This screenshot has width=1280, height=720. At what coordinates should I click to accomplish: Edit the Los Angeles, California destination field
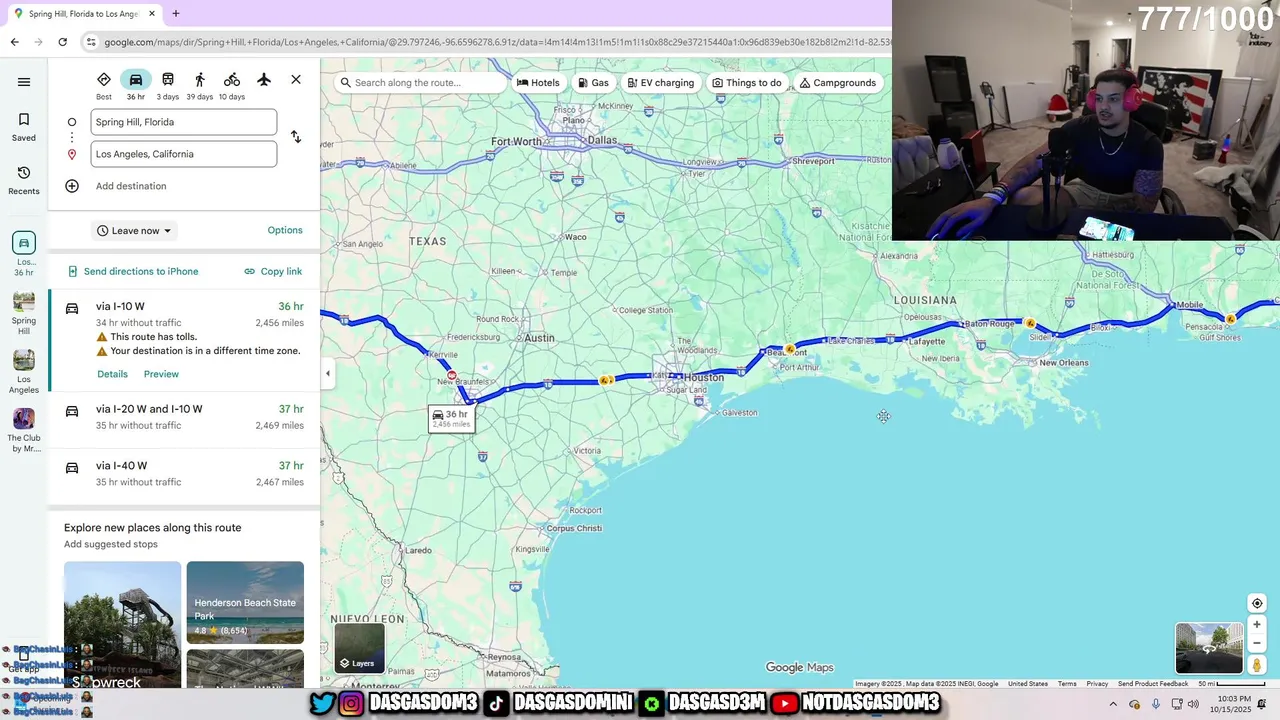point(184,154)
